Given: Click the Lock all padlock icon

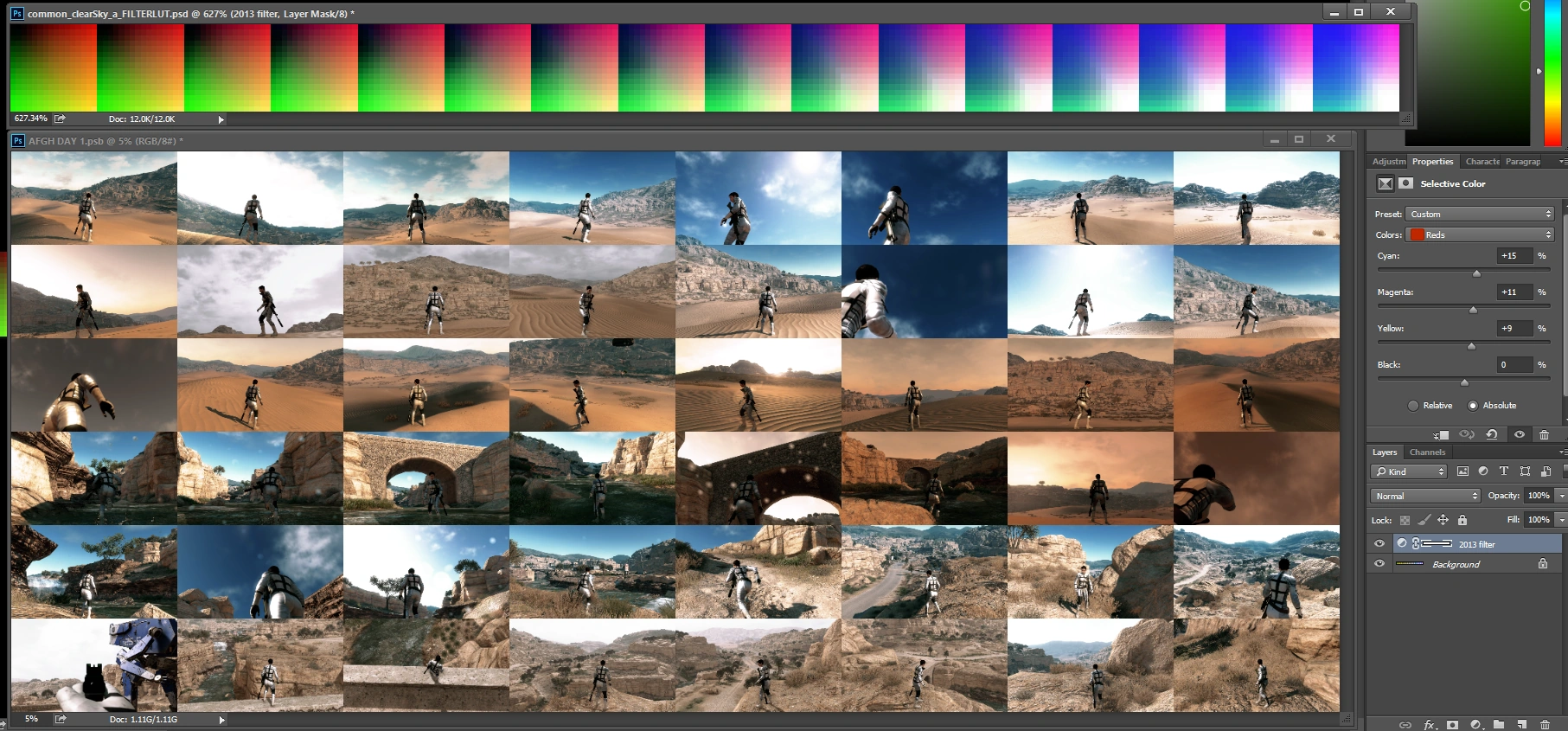Looking at the screenshot, I should coord(1462,520).
